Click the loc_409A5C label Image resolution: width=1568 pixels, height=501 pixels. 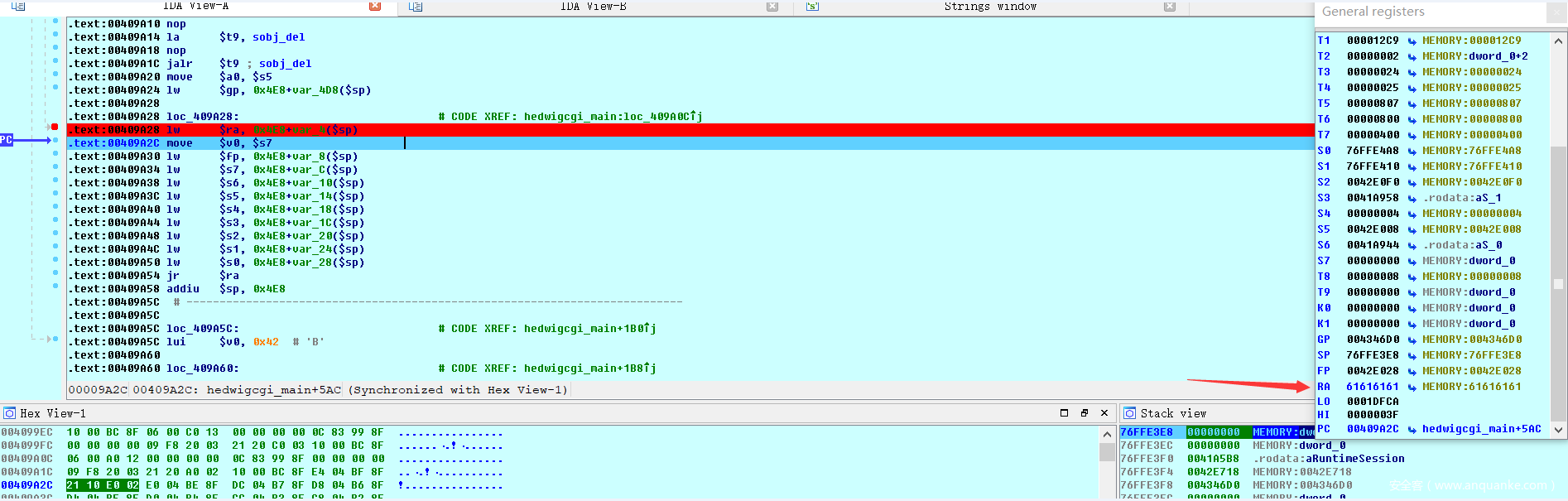[x=203, y=329]
